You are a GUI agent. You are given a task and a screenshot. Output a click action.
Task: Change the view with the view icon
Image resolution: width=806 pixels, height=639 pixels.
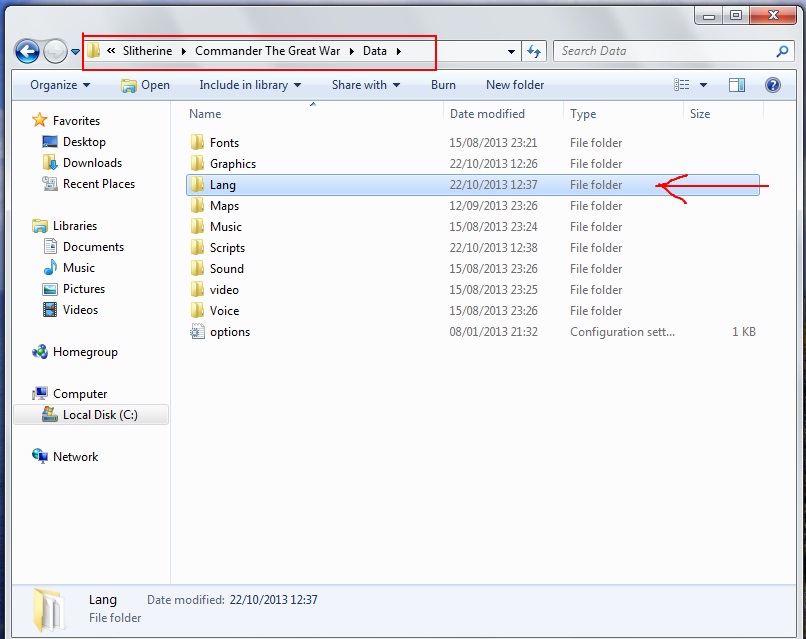click(682, 85)
